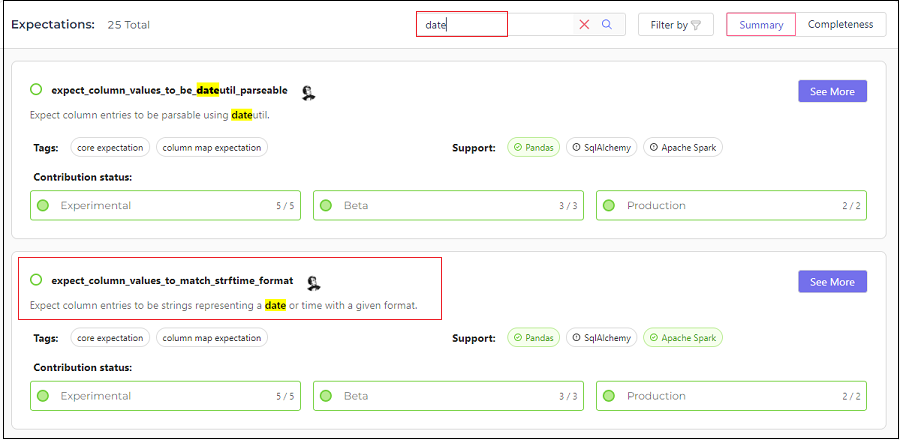Click contributor avatar beside dateutil_parseable expectation
Viewport: 900px width, 440px height.
309,92
